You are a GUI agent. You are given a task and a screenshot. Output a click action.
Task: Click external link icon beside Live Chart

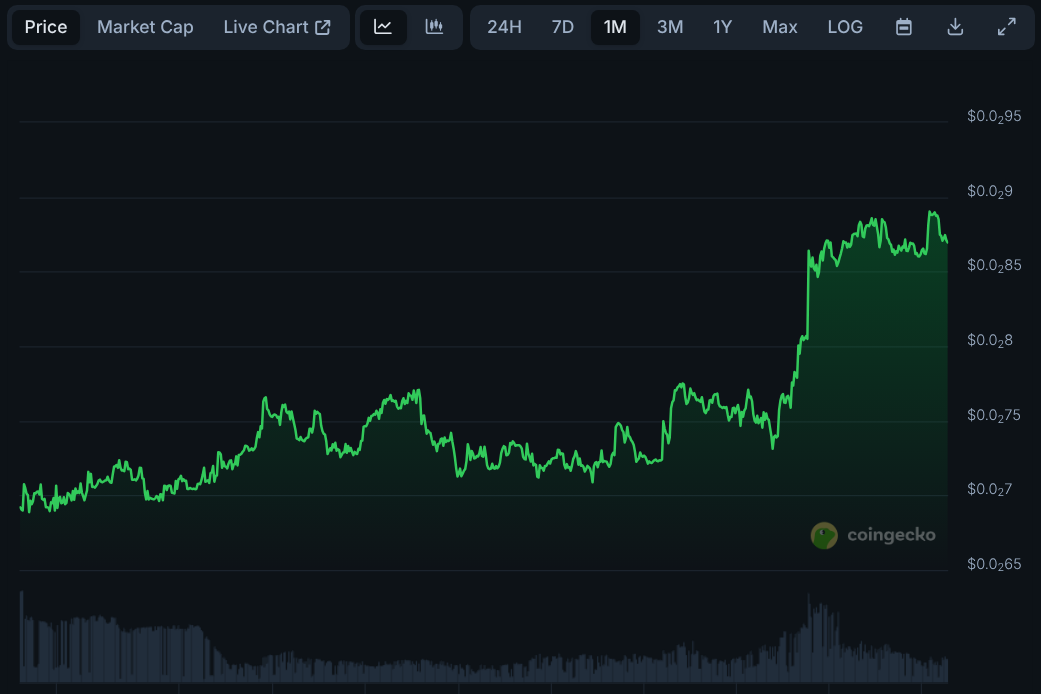pos(323,27)
